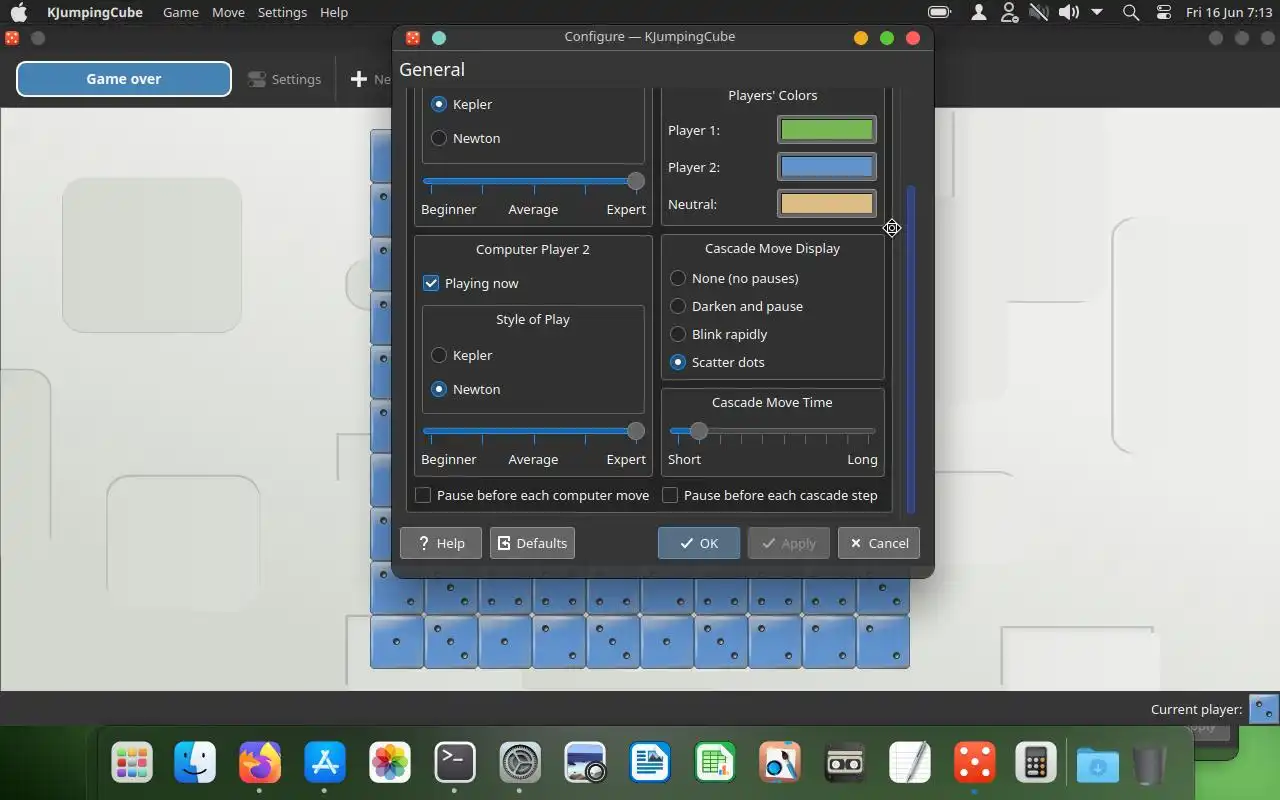Open the KJumpingCube application menu
This screenshot has width=1280, height=800.
[x=95, y=12]
